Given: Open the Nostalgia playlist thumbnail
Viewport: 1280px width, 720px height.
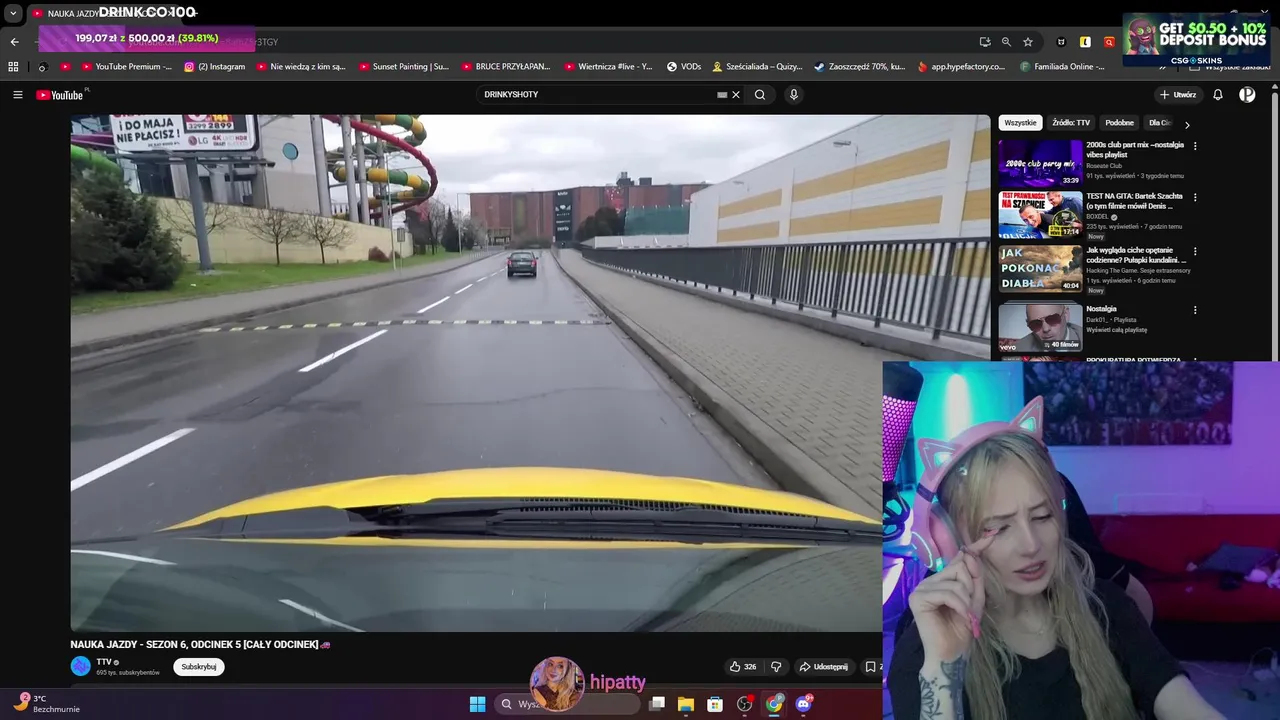Looking at the screenshot, I should [x=1040, y=327].
